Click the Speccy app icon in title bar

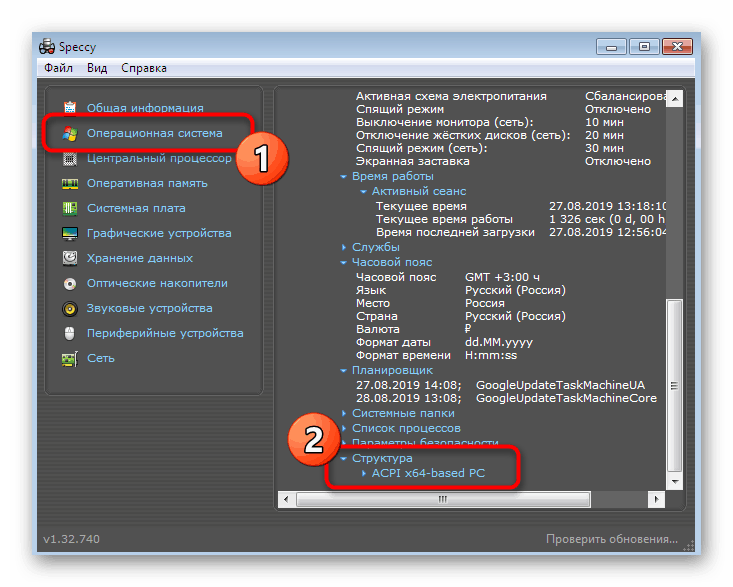47,47
